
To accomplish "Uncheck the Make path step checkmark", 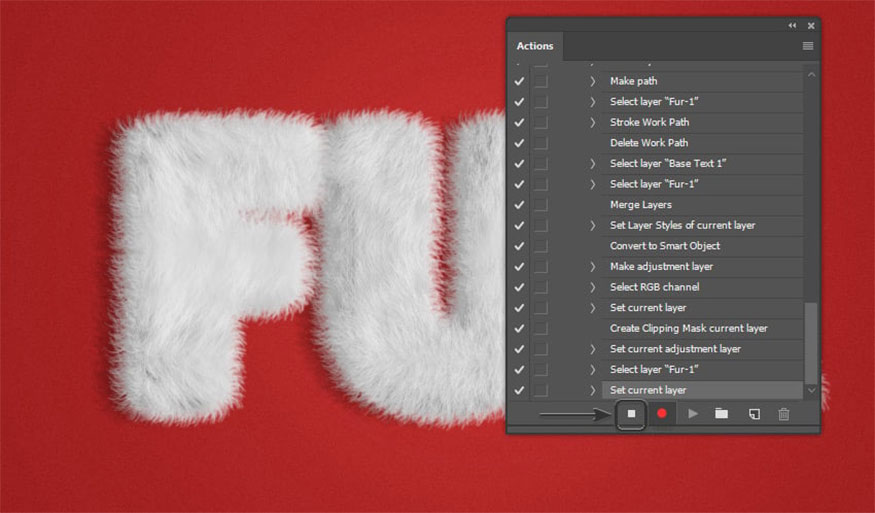I will [x=518, y=81].
